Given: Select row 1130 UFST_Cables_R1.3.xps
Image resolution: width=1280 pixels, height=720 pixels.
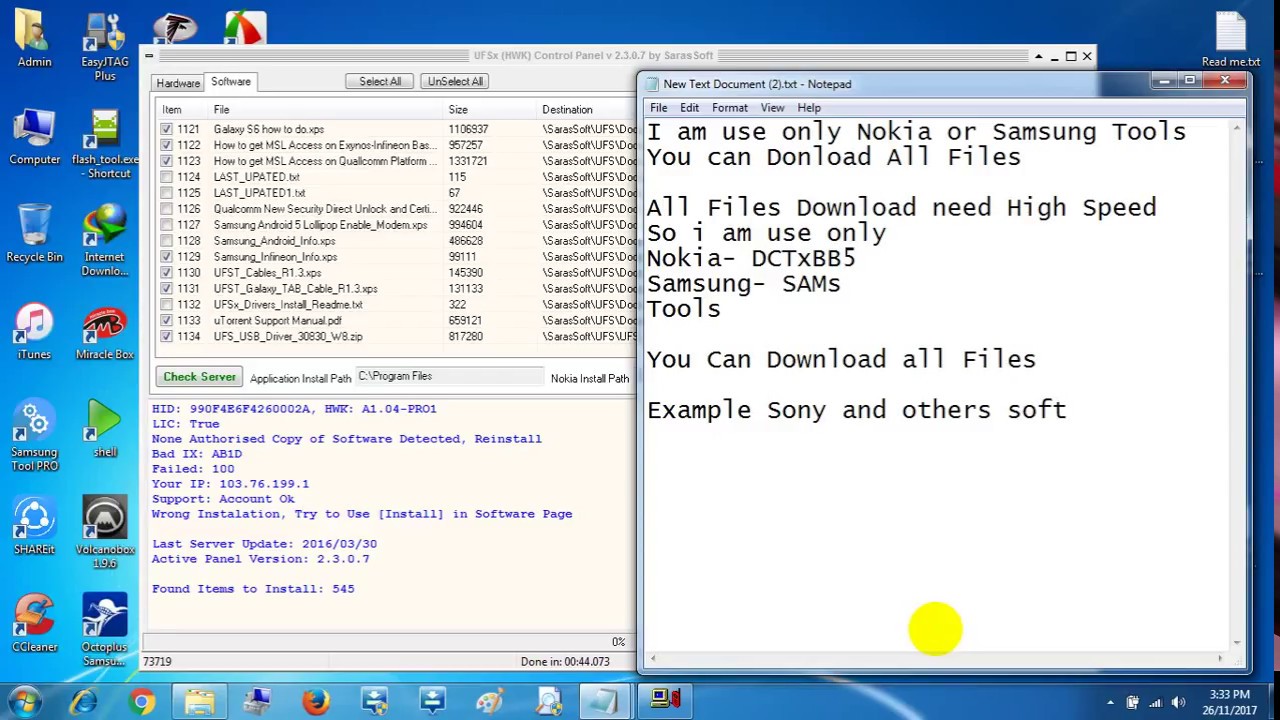Looking at the screenshot, I should [396, 273].
